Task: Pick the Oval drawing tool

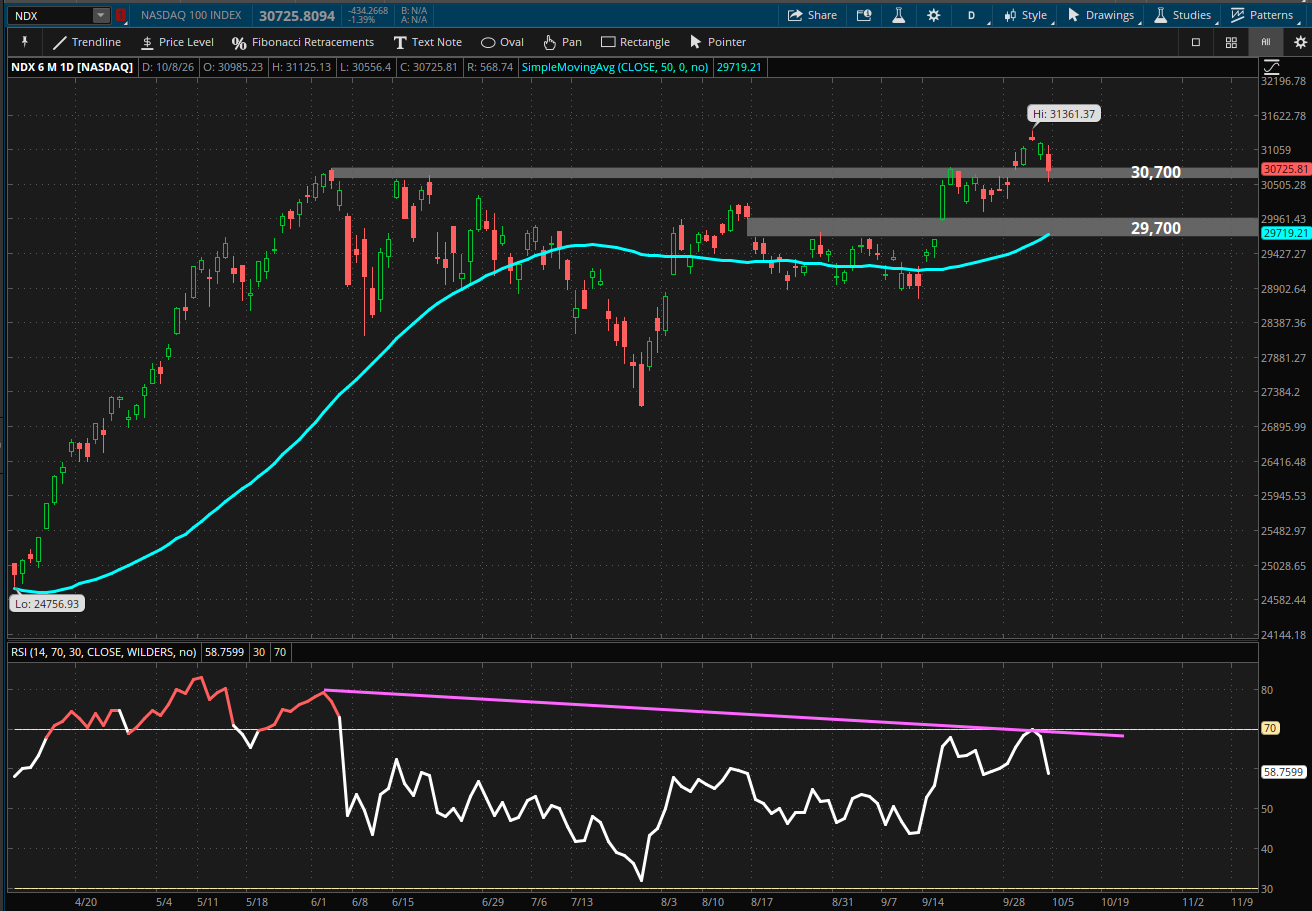Action: pyautogui.click(x=503, y=42)
